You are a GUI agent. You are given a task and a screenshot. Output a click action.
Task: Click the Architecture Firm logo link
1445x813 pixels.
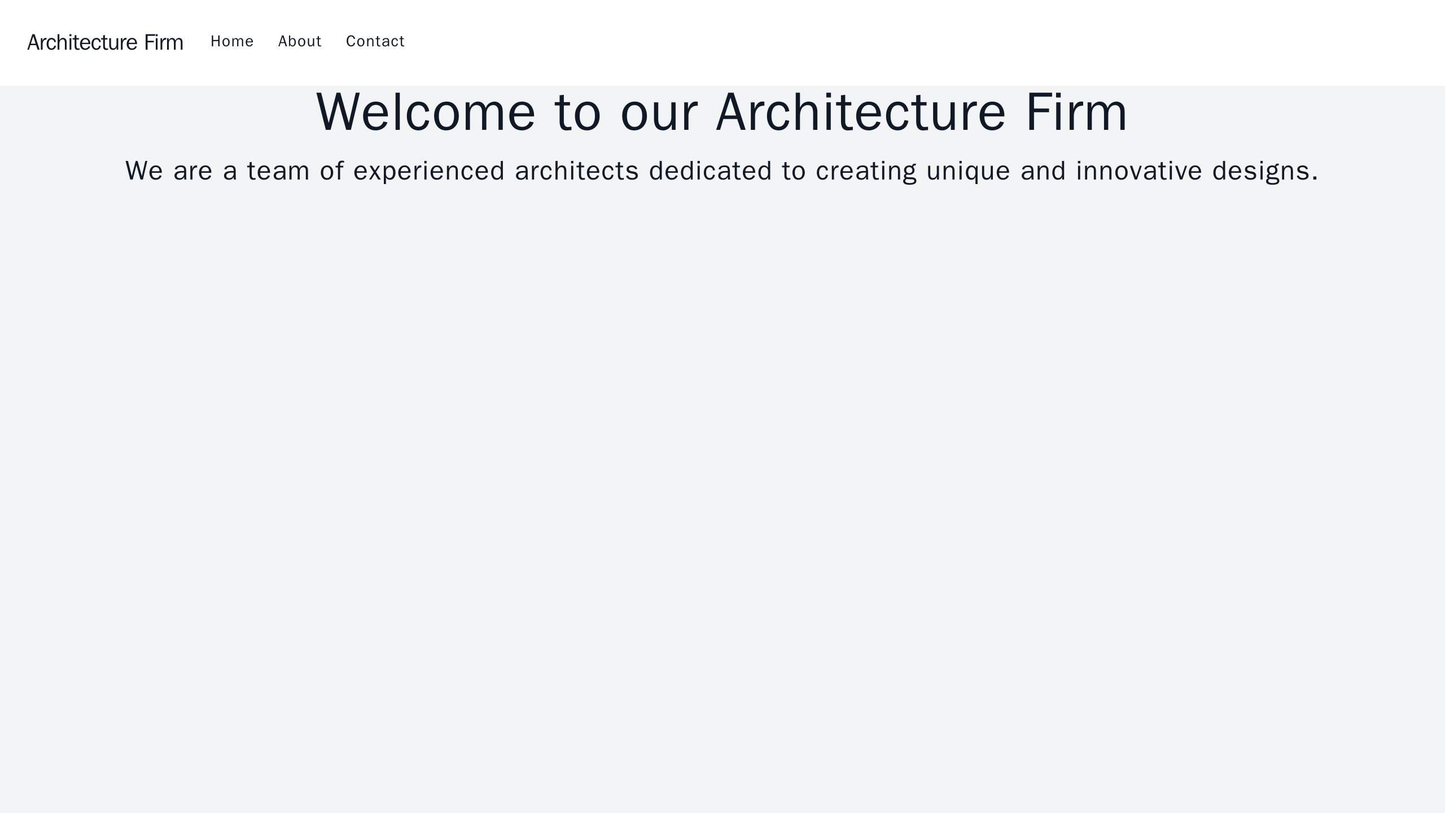coord(105,42)
